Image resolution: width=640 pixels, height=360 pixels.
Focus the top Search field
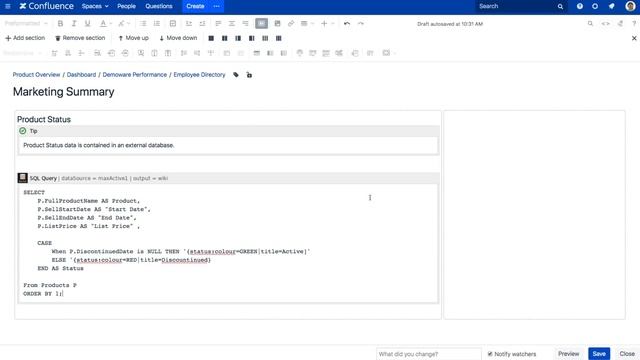pyautogui.click(x=521, y=6)
